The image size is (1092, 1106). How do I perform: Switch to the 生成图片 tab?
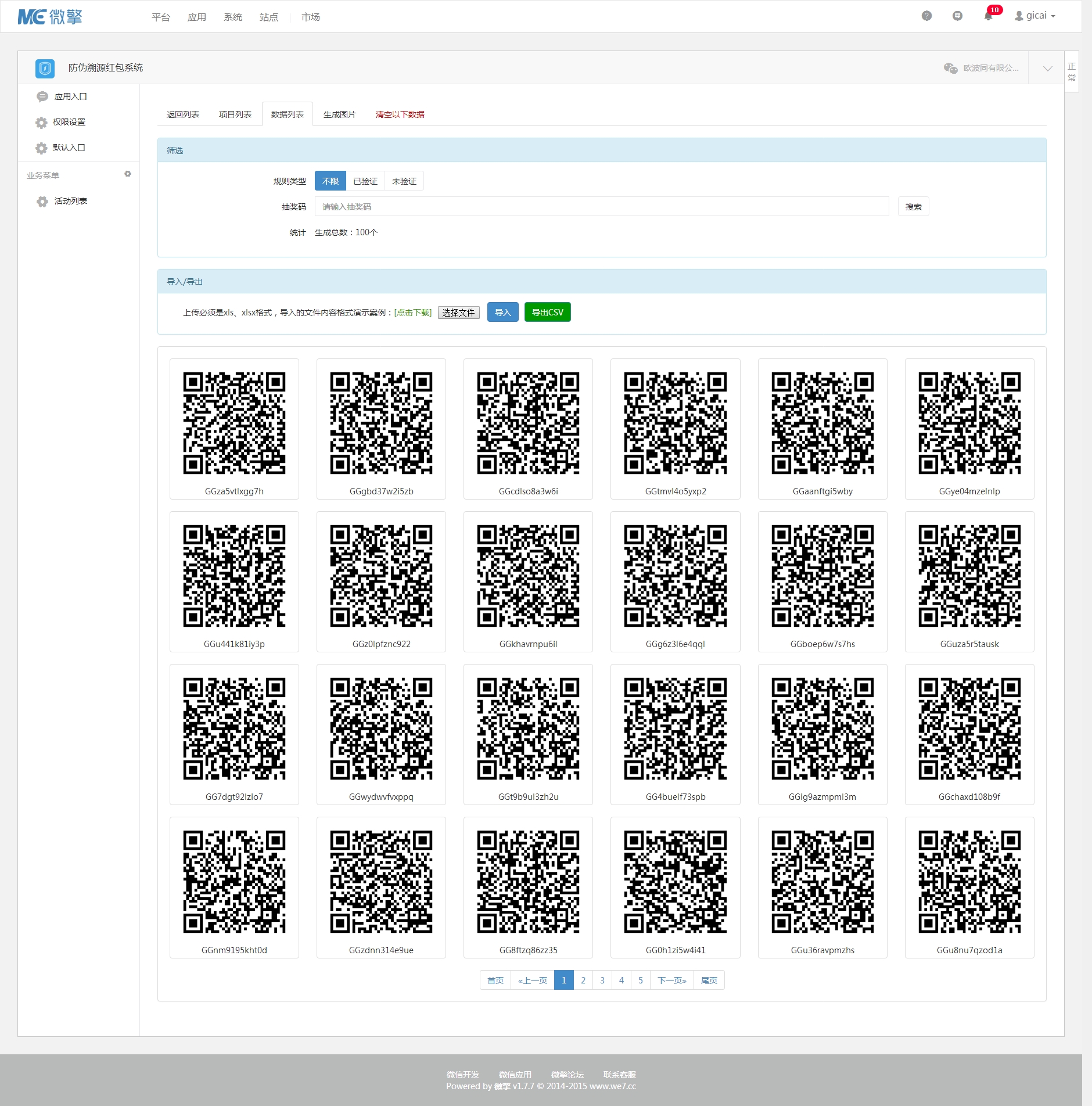point(340,114)
